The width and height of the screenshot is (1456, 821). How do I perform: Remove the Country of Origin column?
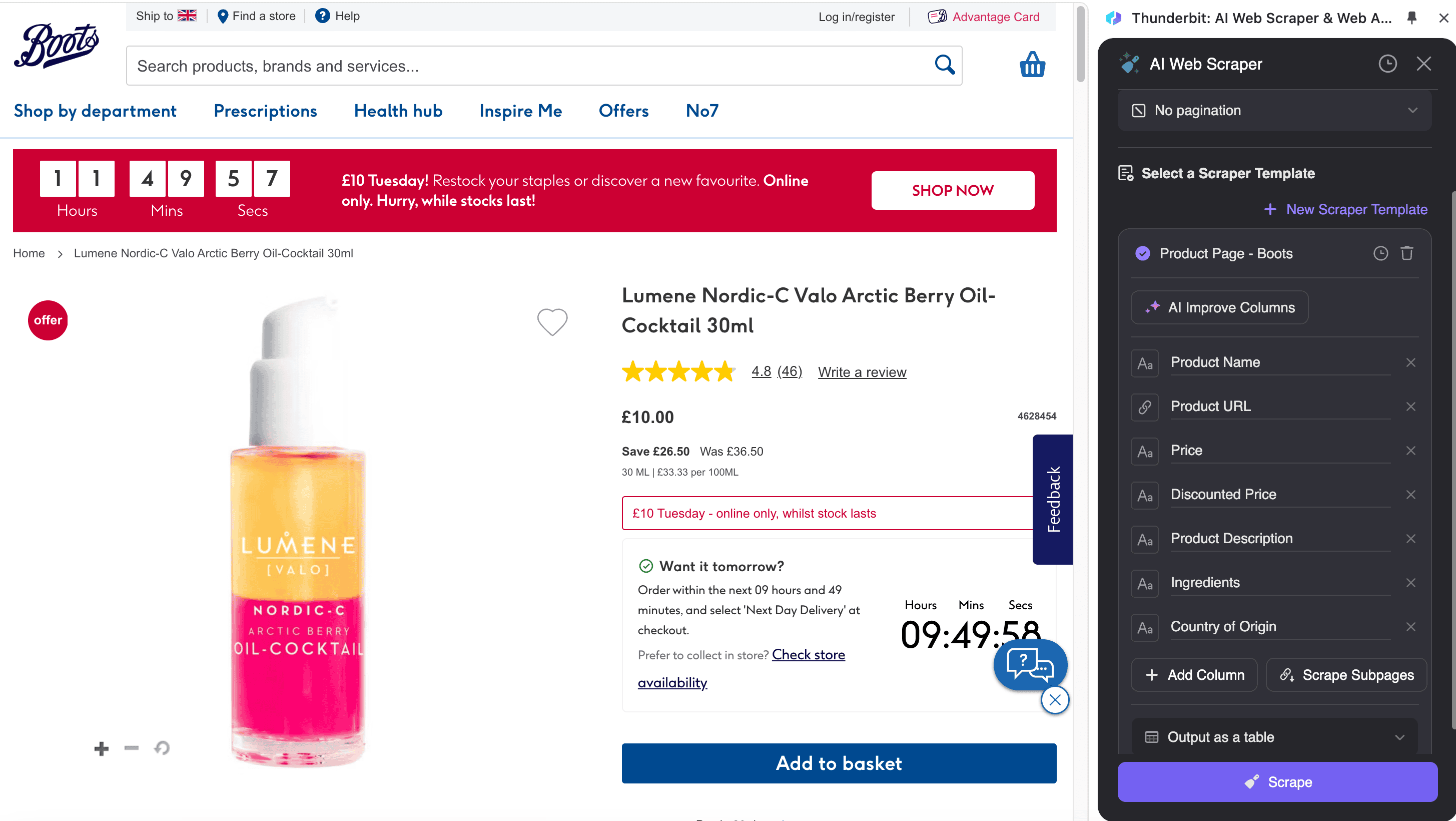click(1411, 627)
